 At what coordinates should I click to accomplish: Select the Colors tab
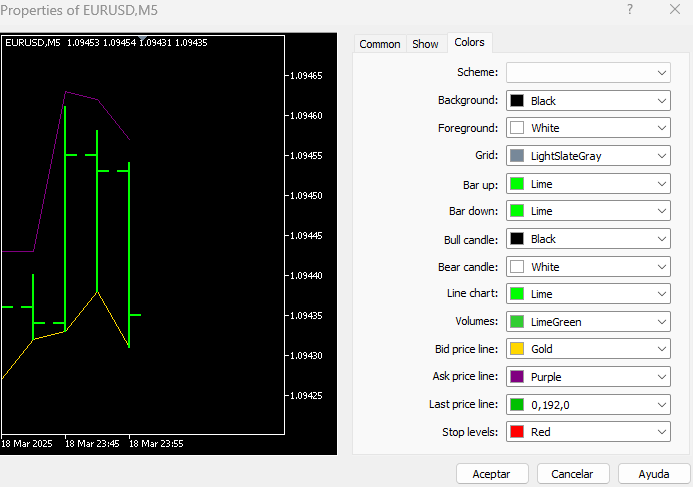click(469, 42)
